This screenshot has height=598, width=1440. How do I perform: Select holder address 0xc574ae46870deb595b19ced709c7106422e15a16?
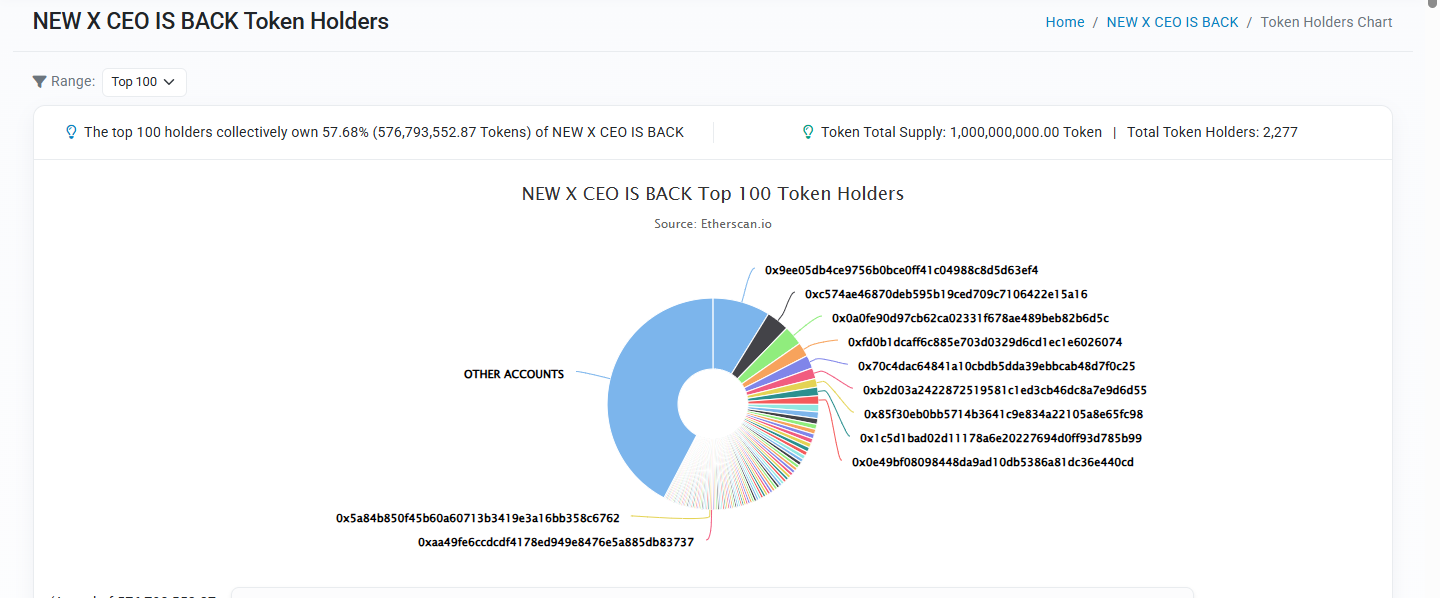(x=946, y=293)
